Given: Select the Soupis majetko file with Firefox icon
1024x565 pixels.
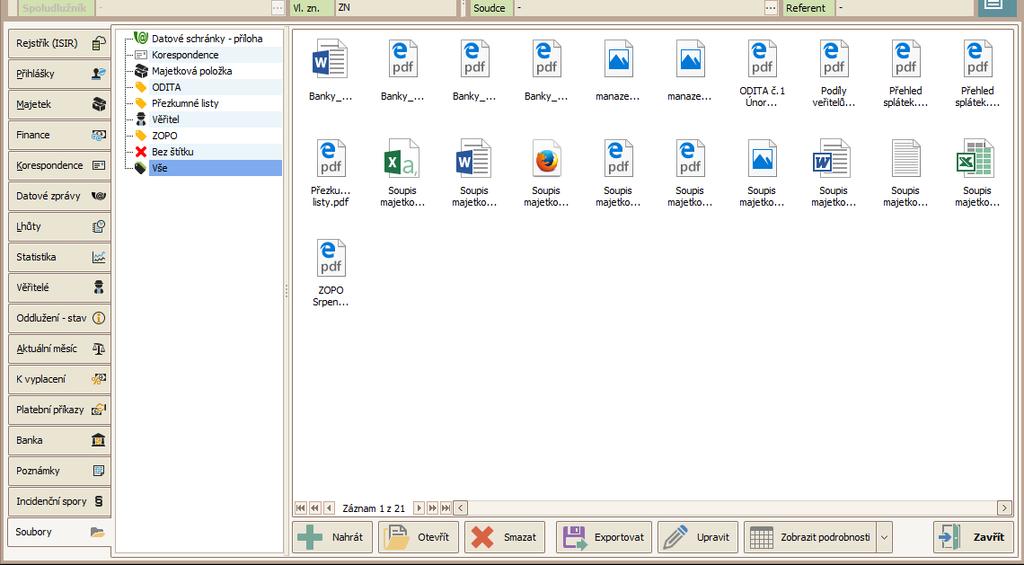Looking at the screenshot, I should 546,173.
